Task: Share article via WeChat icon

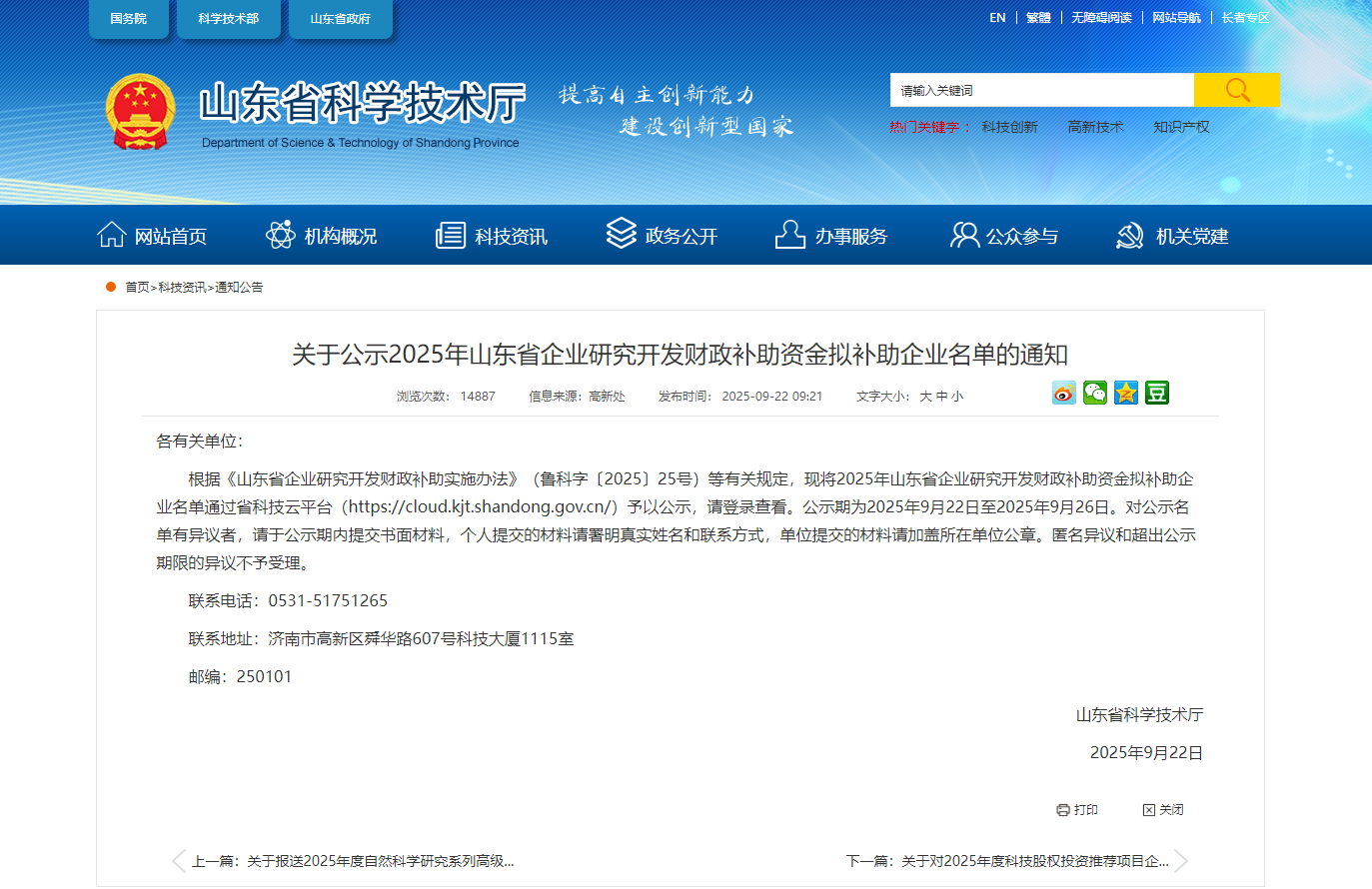Action: [1095, 394]
